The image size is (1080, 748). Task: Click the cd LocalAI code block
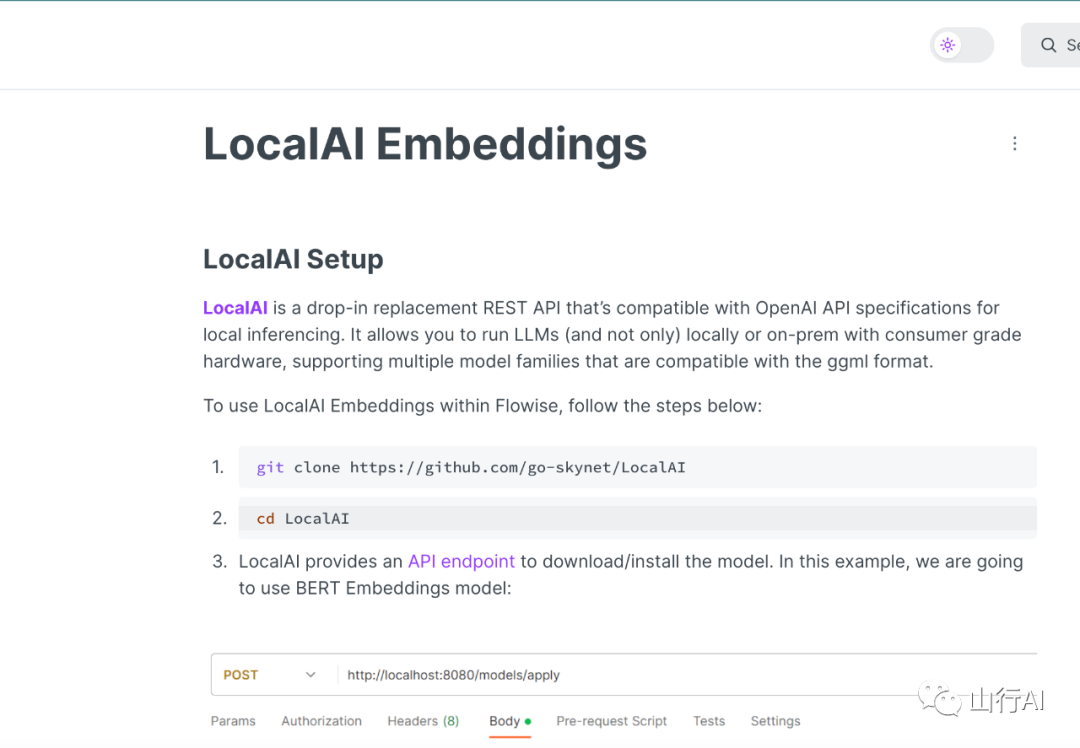pos(637,518)
